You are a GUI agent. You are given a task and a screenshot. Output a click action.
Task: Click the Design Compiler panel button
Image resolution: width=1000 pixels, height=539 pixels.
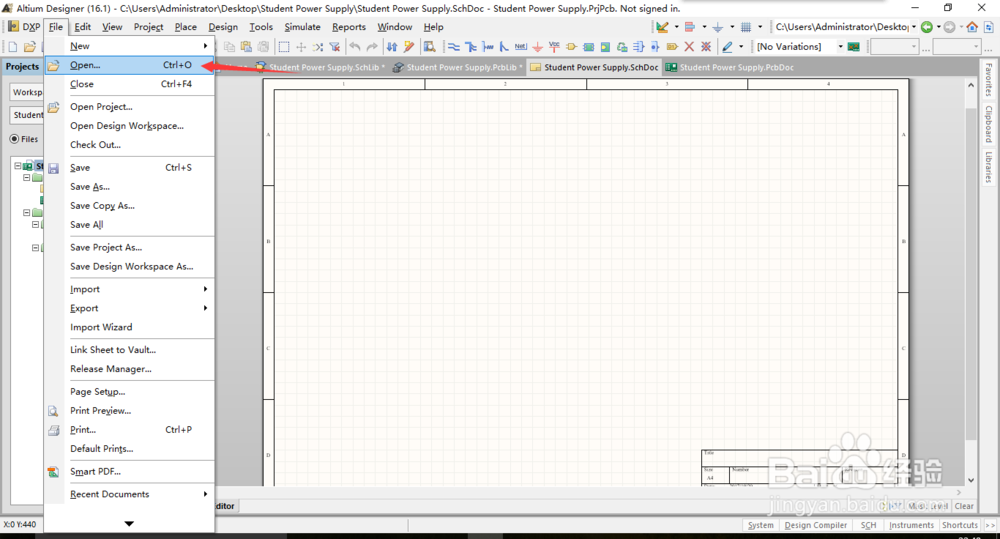[x=816, y=525]
